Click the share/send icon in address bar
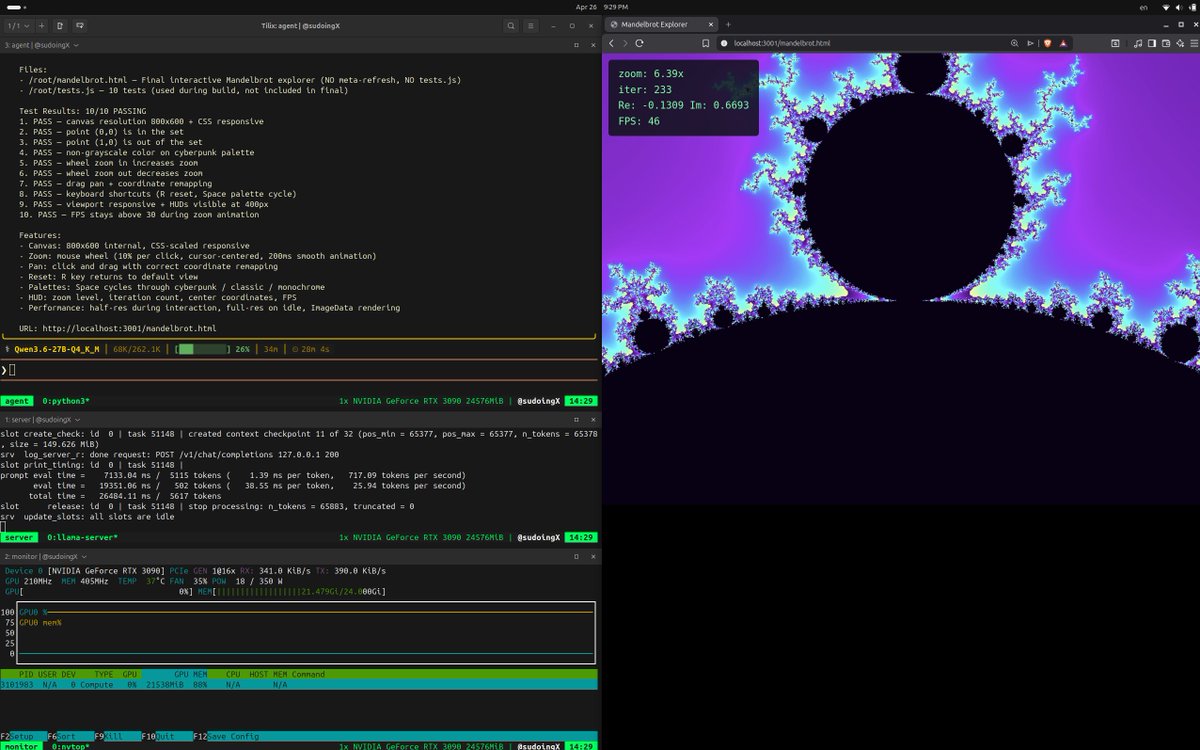 [1031, 43]
